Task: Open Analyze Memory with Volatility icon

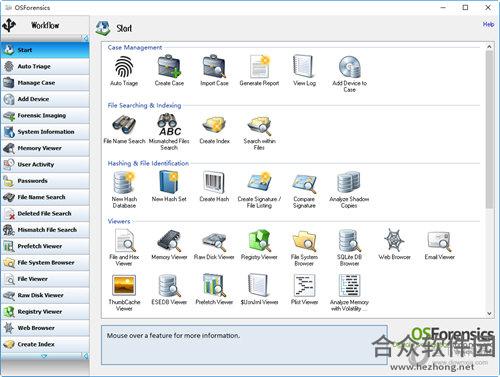Action: click(x=349, y=286)
